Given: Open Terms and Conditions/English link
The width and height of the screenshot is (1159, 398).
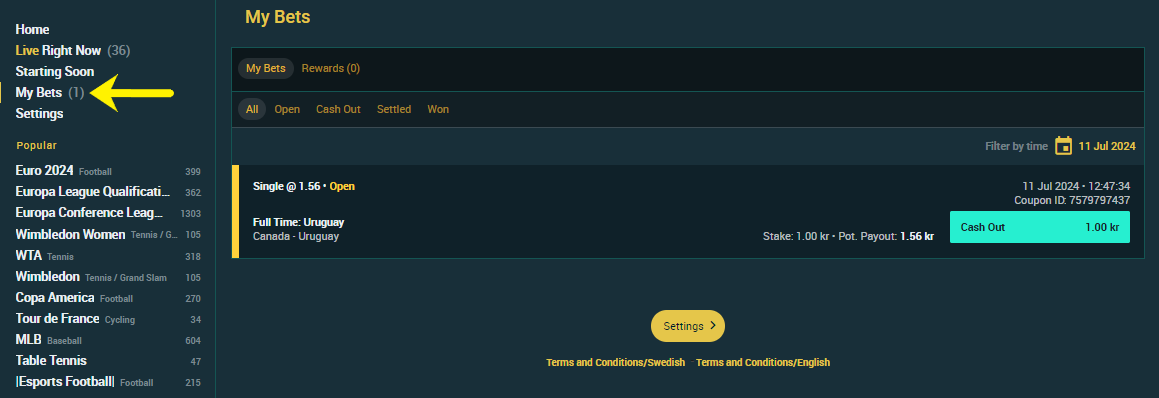Looking at the screenshot, I should [763, 362].
